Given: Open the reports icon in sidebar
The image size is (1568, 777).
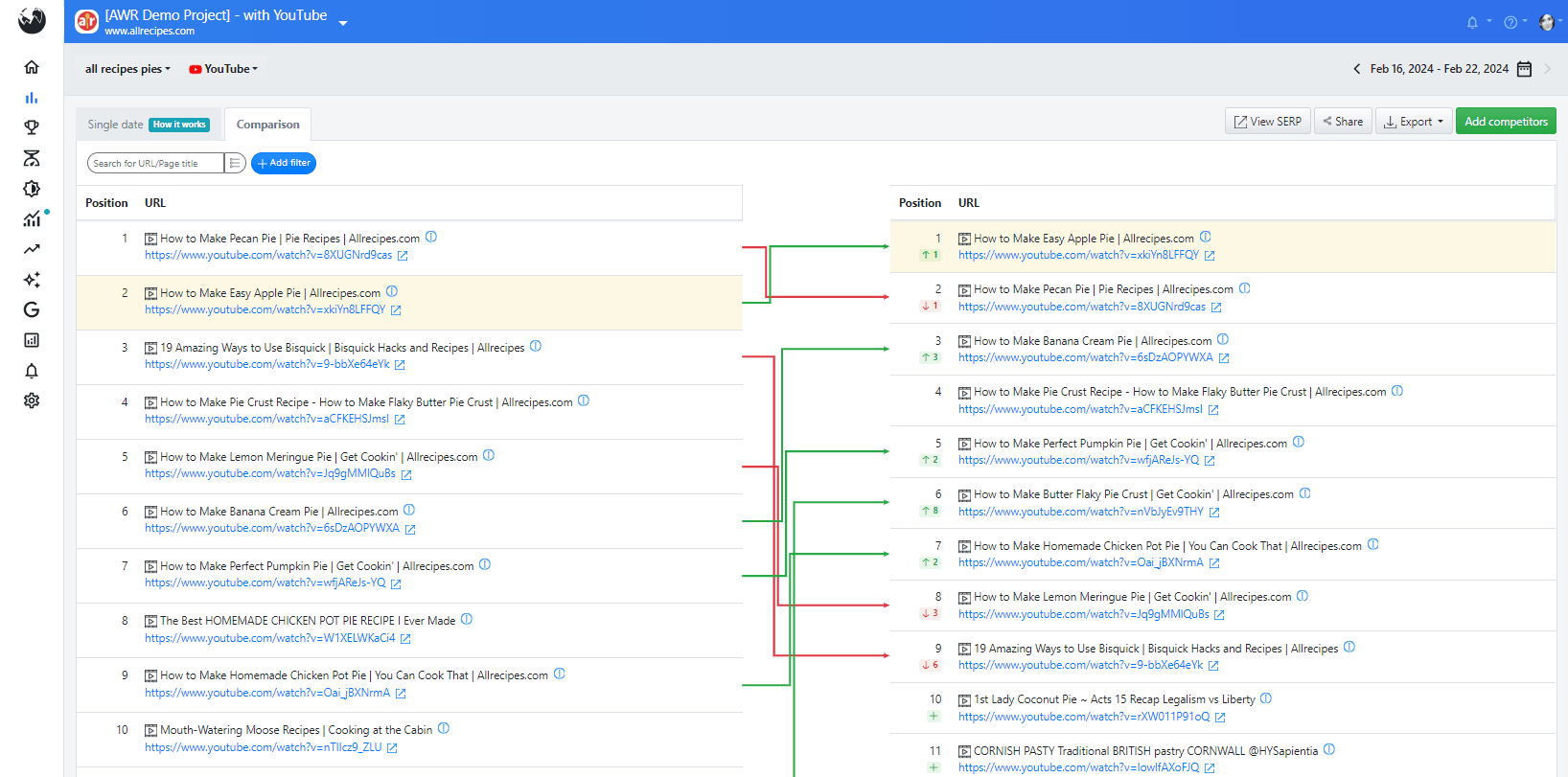Looking at the screenshot, I should (32, 340).
